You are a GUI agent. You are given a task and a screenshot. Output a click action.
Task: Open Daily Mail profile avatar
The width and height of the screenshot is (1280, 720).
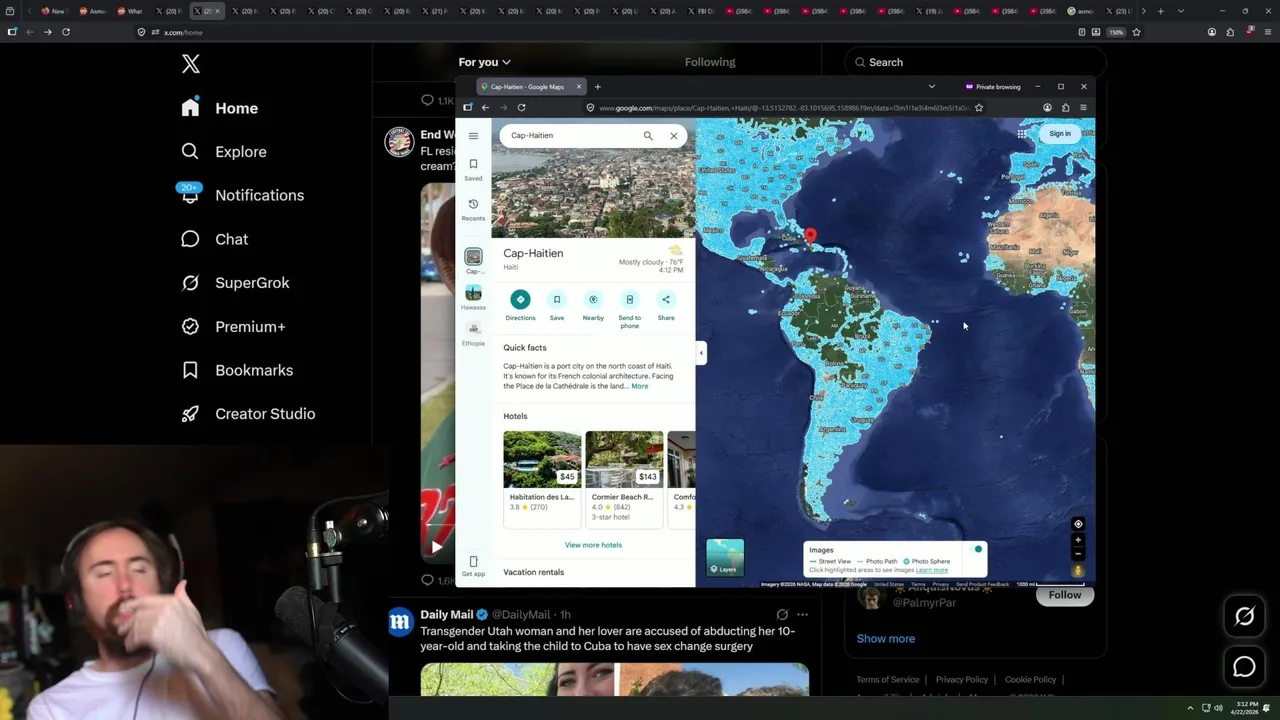tap(401, 621)
